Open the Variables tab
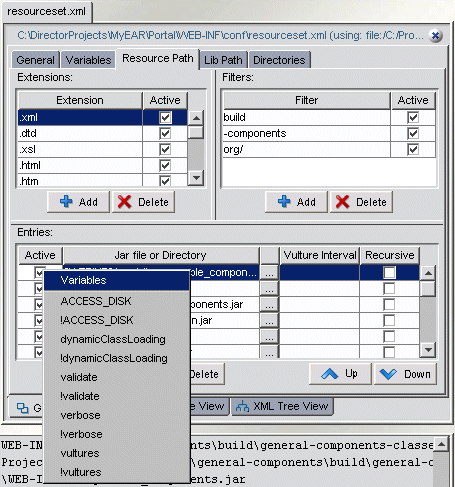Image resolution: width=455 pixels, height=487 pixels. [x=88, y=60]
